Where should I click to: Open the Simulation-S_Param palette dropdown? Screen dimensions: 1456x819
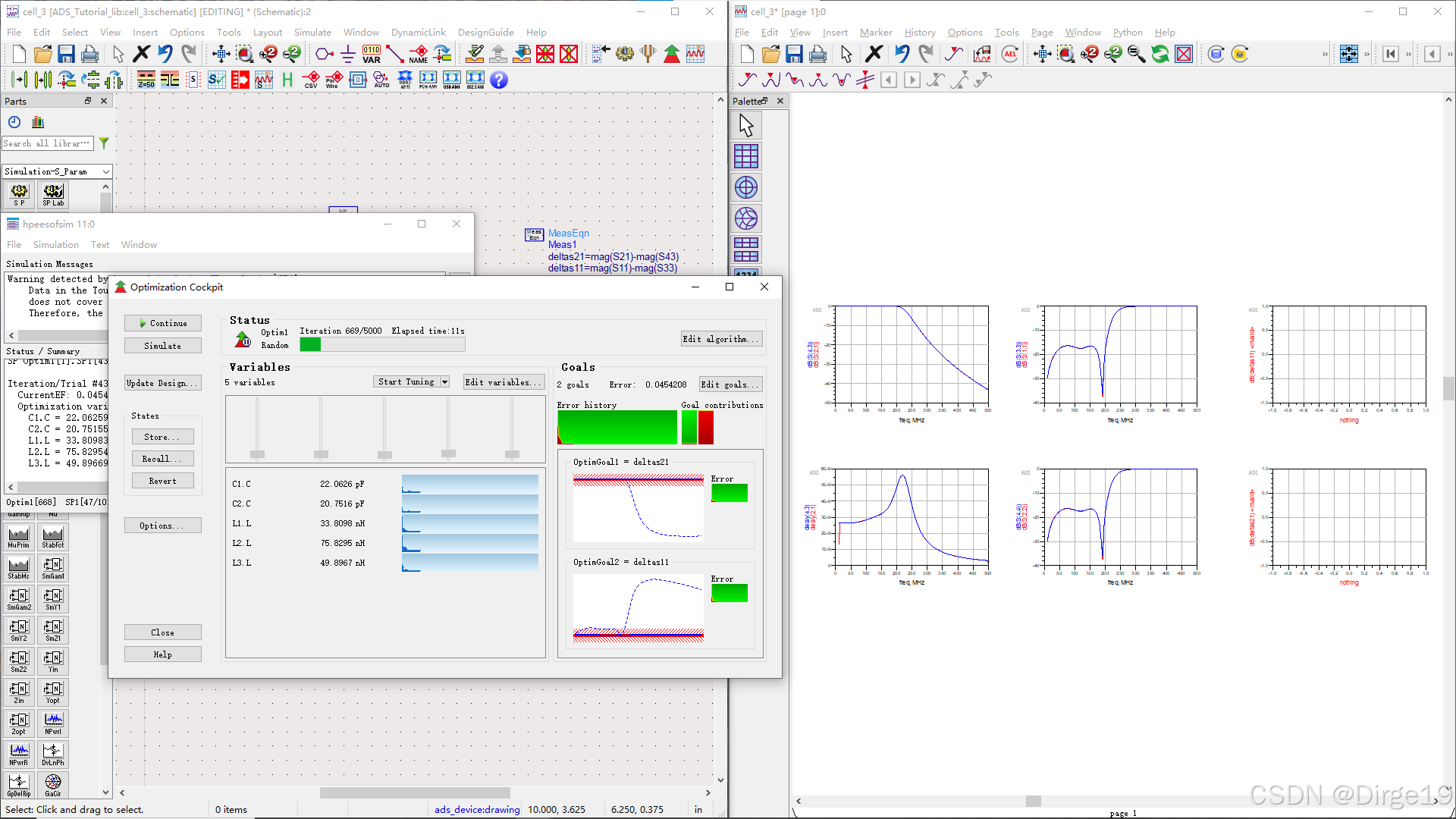coord(106,171)
